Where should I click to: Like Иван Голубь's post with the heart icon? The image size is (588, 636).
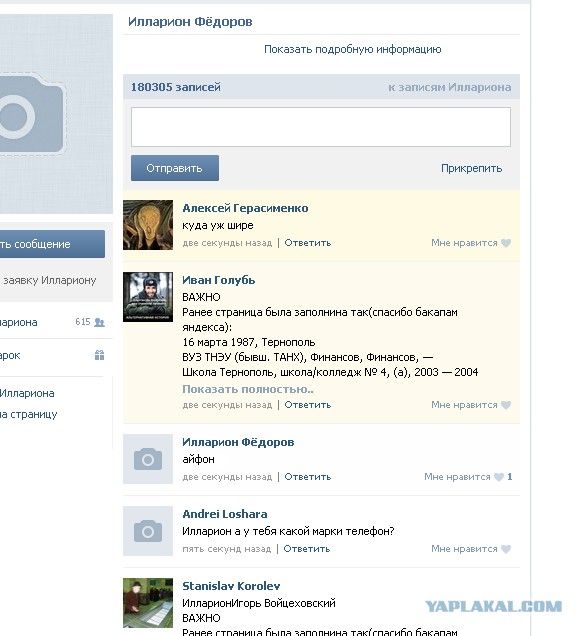(x=506, y=405)
